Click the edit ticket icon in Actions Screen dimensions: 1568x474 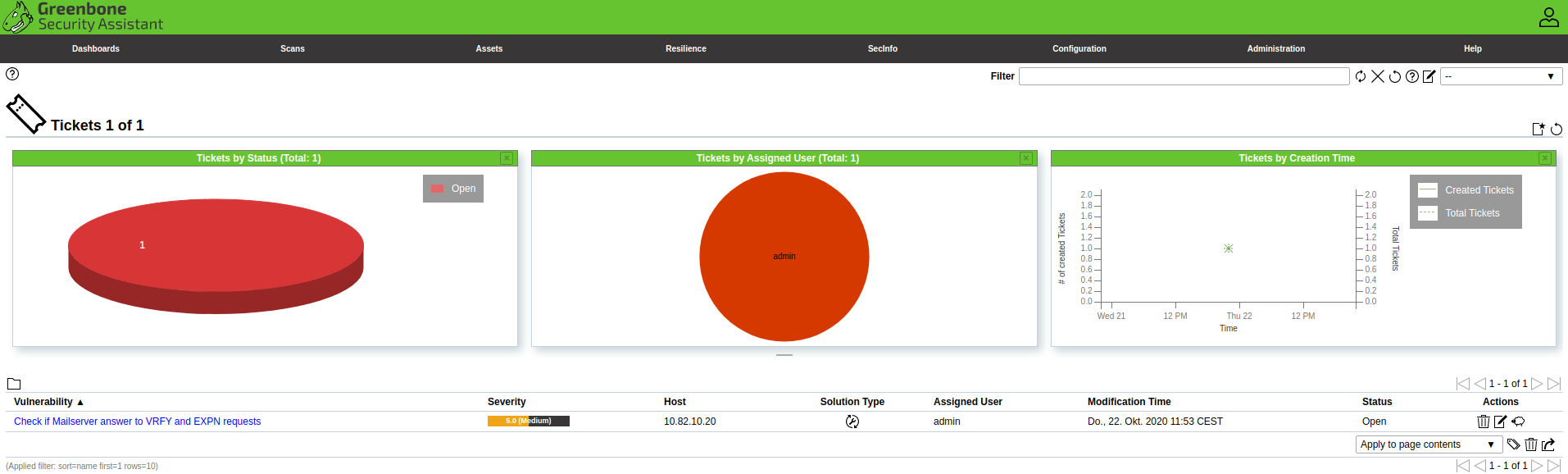(1500, 422)
